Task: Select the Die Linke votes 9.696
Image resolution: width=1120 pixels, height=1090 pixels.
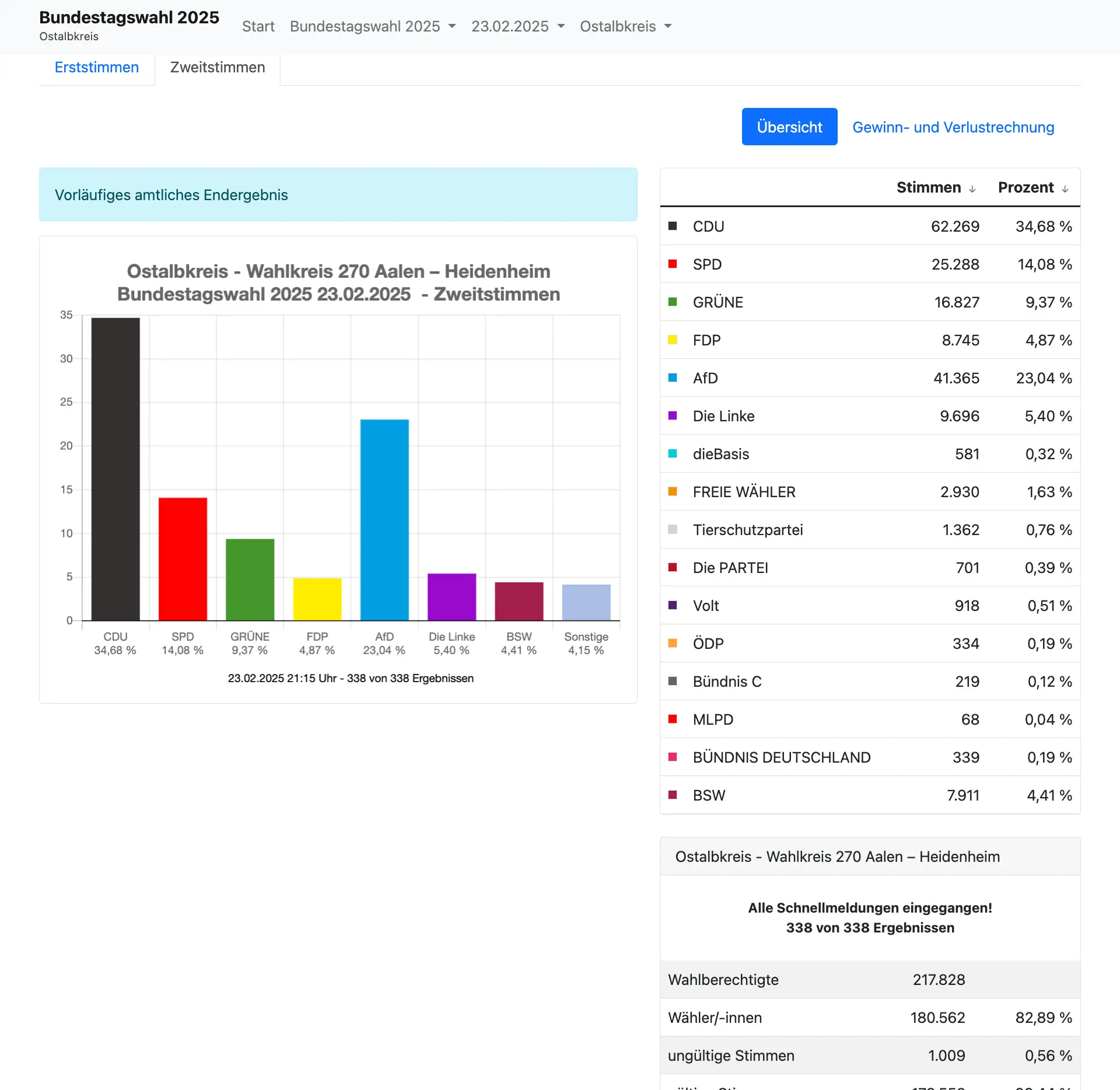Action: [959, 416]
